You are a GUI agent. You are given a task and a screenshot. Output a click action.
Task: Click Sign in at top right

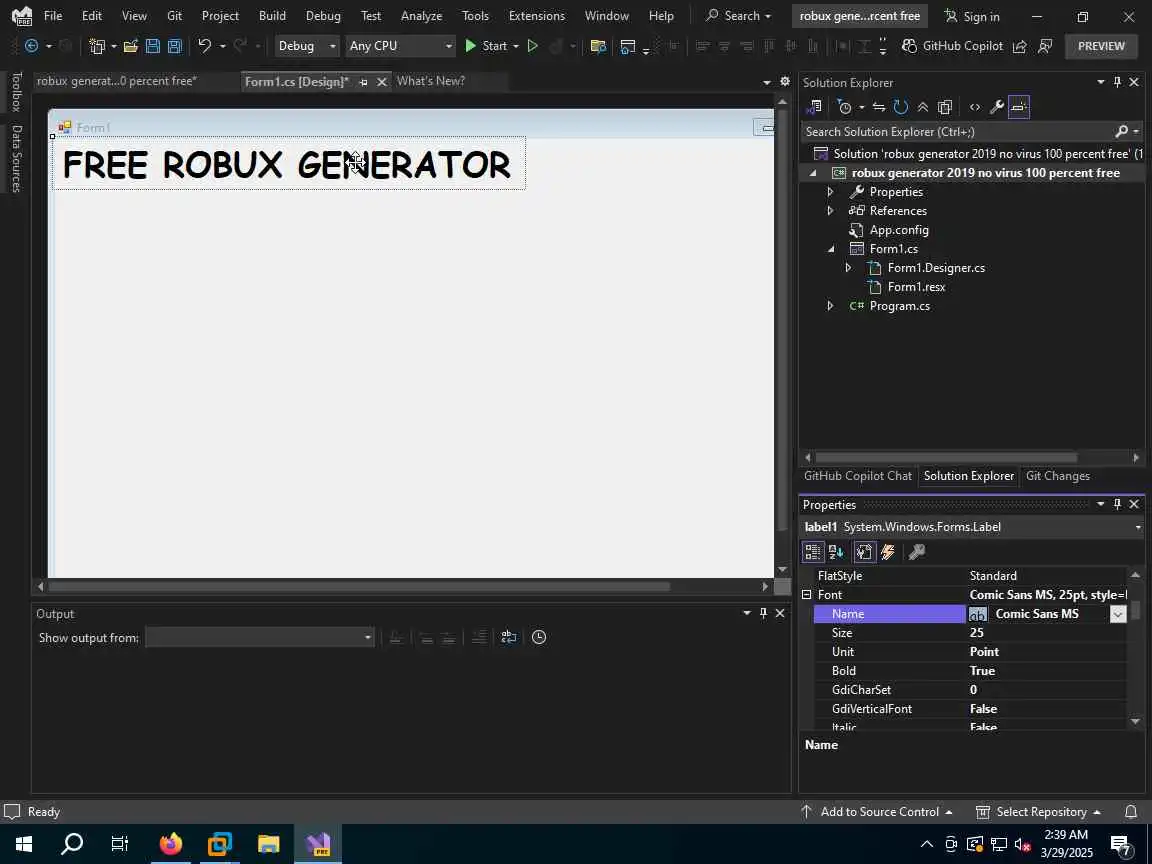pyautogui.click(x=972, y=16)
